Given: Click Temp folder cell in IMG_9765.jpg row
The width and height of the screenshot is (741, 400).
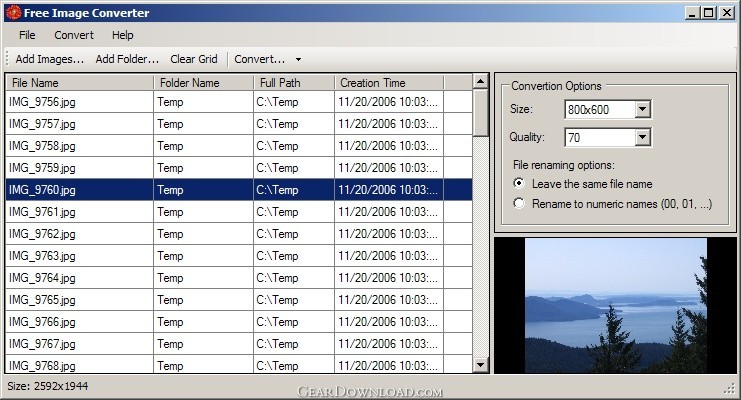Looking at the screenshot, I should 204,300.
